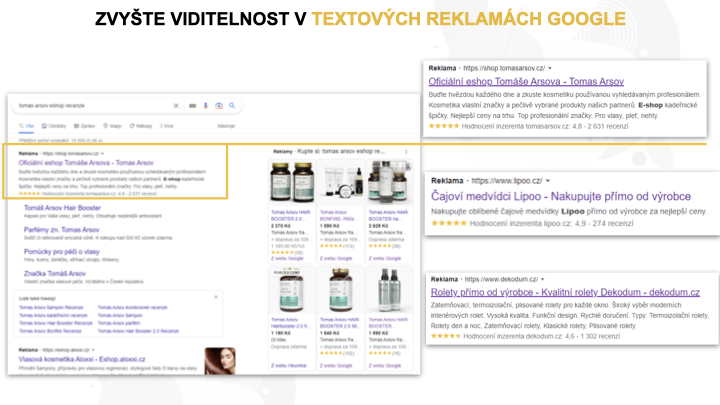Click 'Čajoví medvídci Lipoo' ad headline

tap(561, 197)
